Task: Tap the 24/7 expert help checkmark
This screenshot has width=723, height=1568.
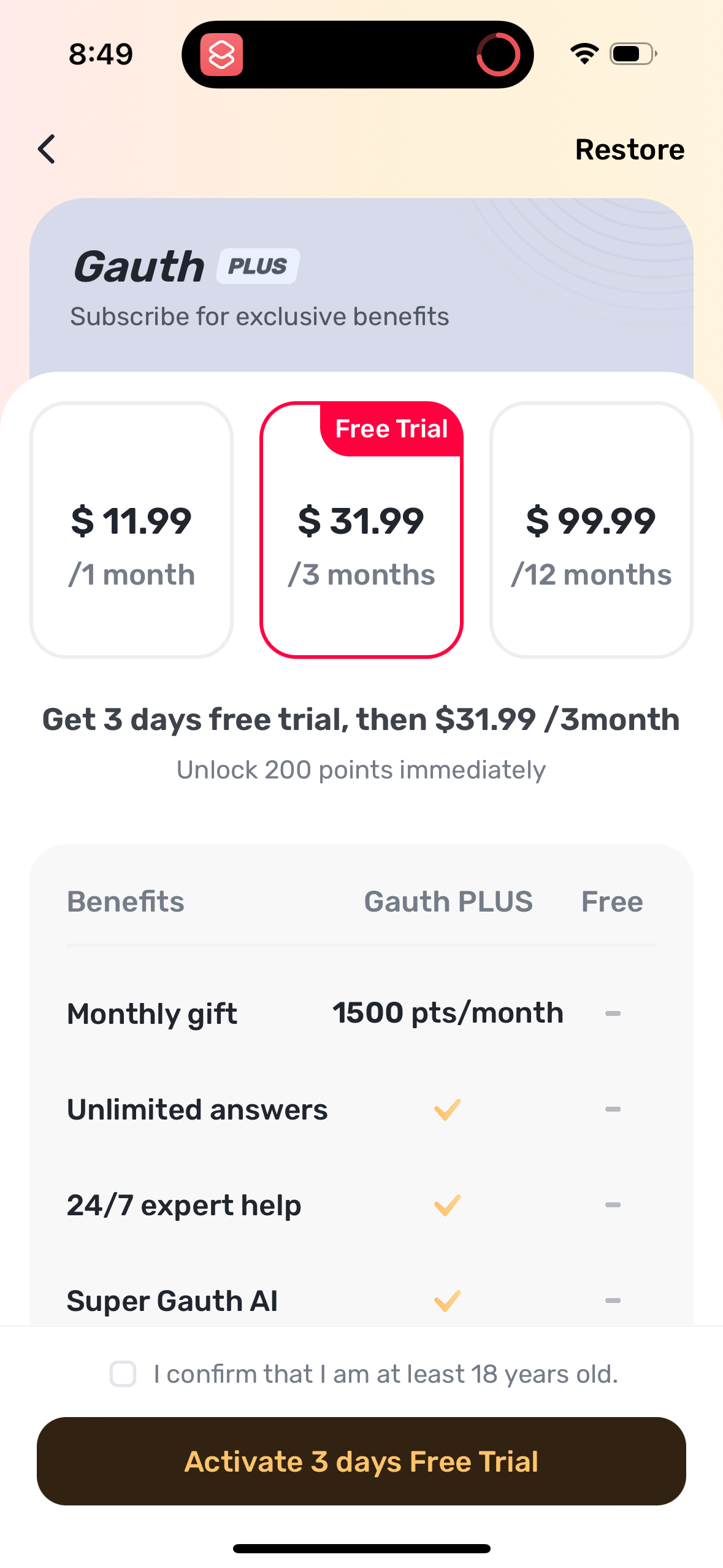Action: pyautogui.click(x=448, y=1205)
